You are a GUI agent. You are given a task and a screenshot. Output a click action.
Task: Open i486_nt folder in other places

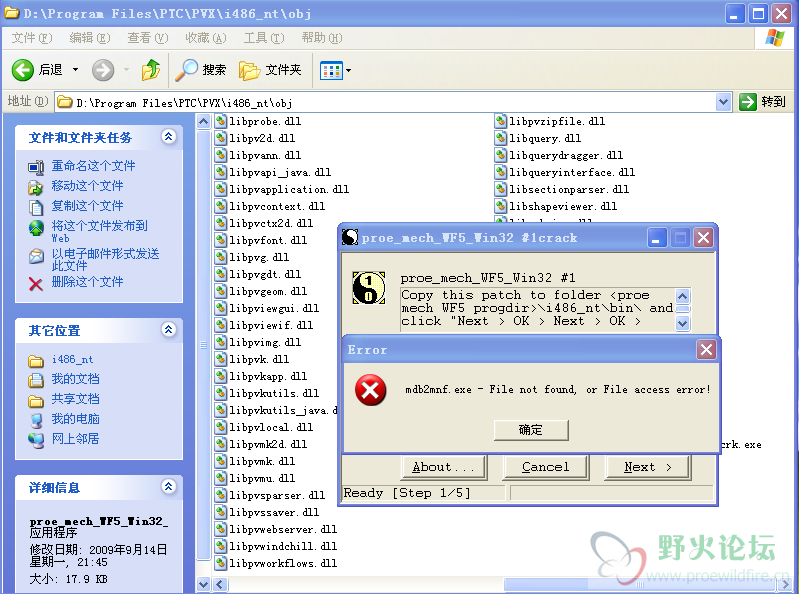72,359
